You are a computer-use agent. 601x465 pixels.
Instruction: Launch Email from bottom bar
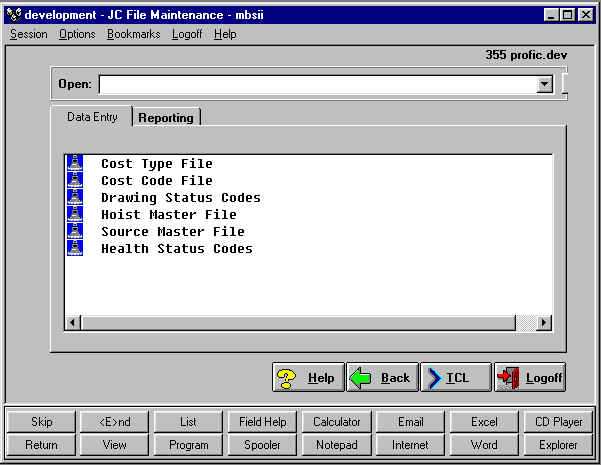[x=410, y=422]
